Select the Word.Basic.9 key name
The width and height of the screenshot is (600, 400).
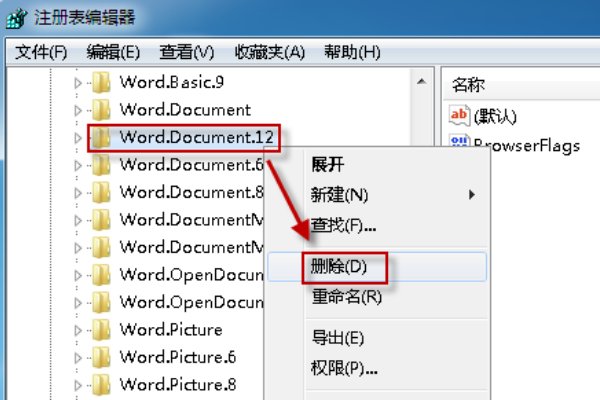pyautogui.click(x=171, y=82)
